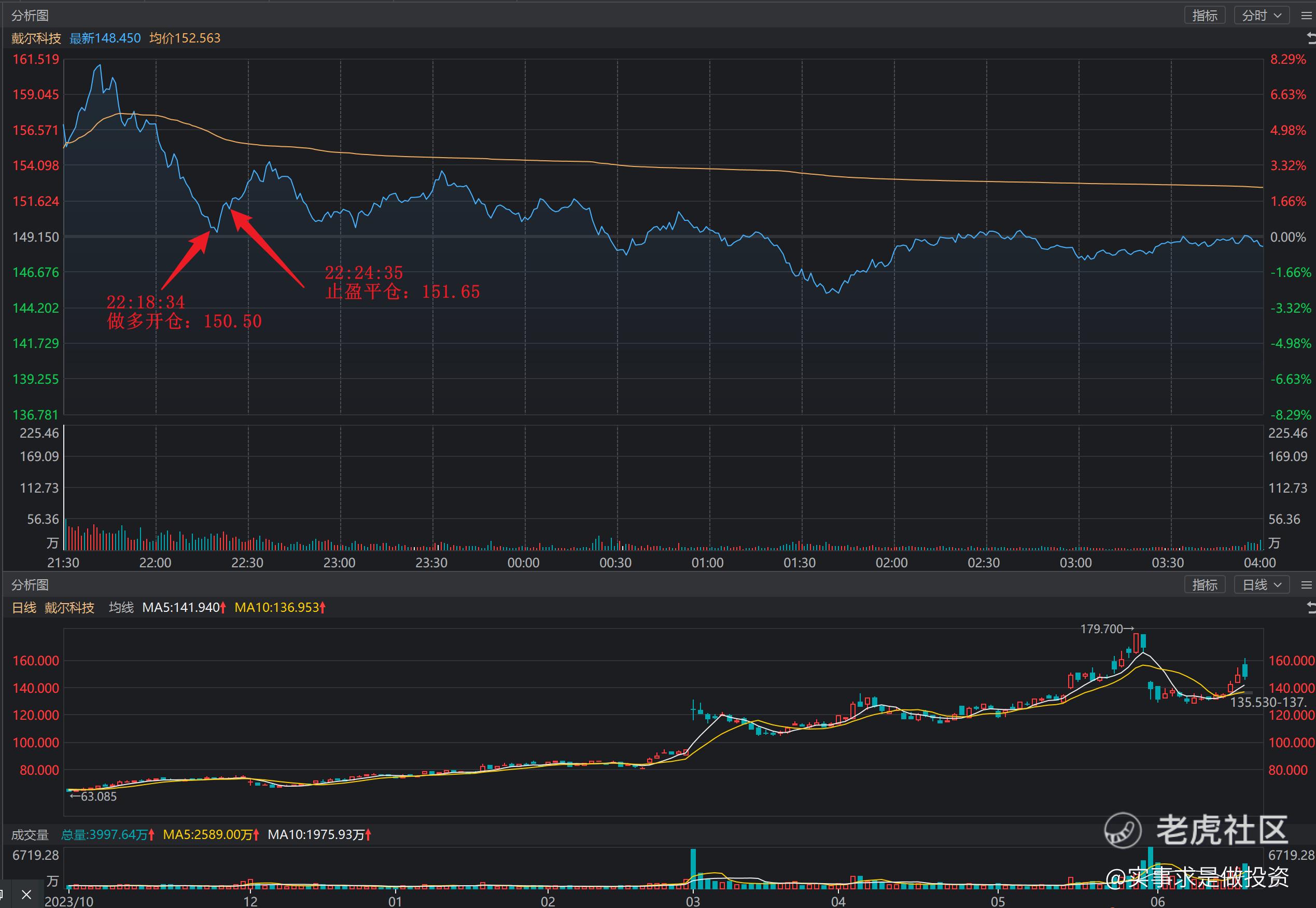Toggle the 均价152.563 average price line label
This screenshot has height=908, width=1316.
click(185, 38)
